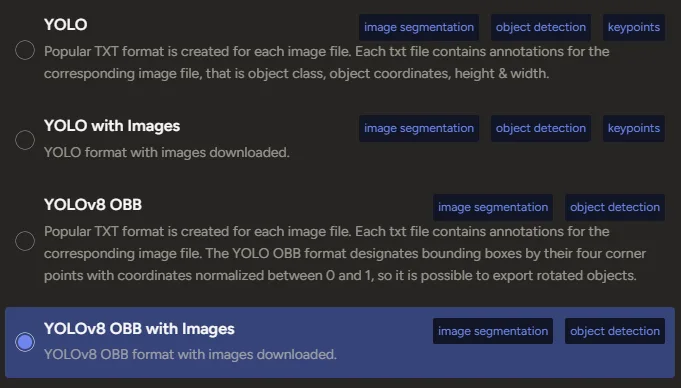Click keypoints tag for YOLO with Images
Screen dimensions: 681x388
(x=634, y=128)
